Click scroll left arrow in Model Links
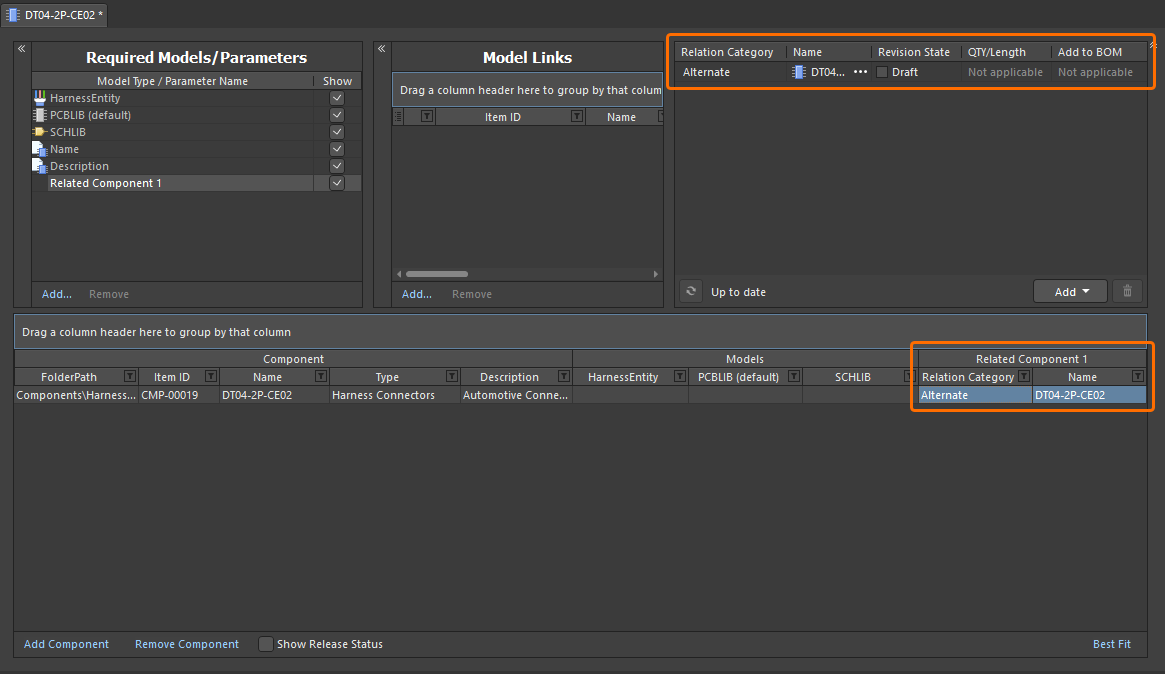This screenshot has width=1165, height=674. (x=399, y=274)
